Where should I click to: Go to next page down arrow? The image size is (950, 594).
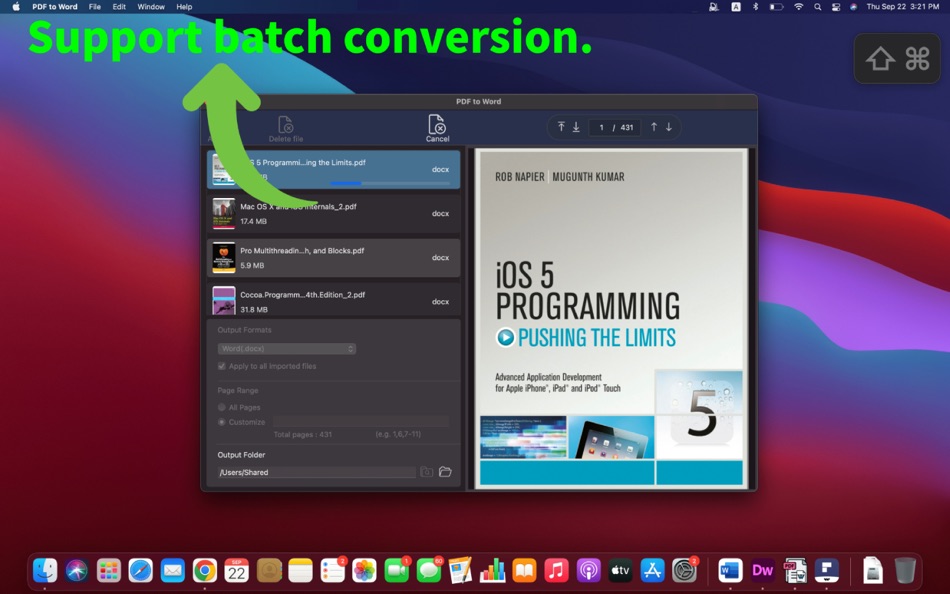669,127
